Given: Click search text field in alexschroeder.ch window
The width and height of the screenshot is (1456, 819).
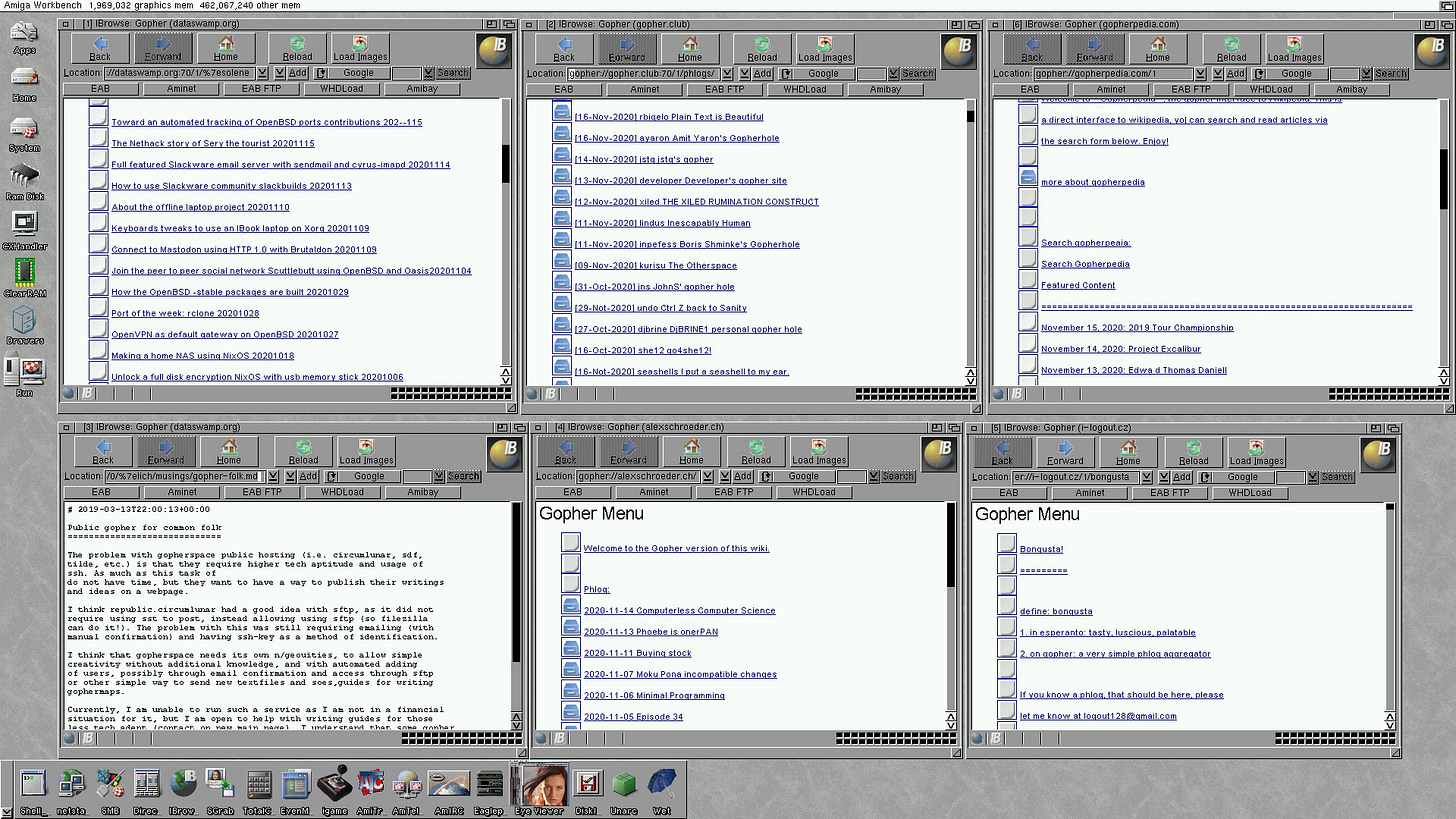Looking at the screenshot, I should pyautogui.click(x=853, y=476).
